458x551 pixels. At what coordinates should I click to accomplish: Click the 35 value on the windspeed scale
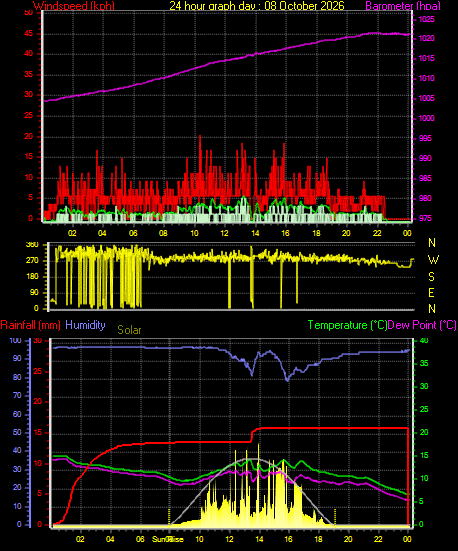(x=28, y=74)
